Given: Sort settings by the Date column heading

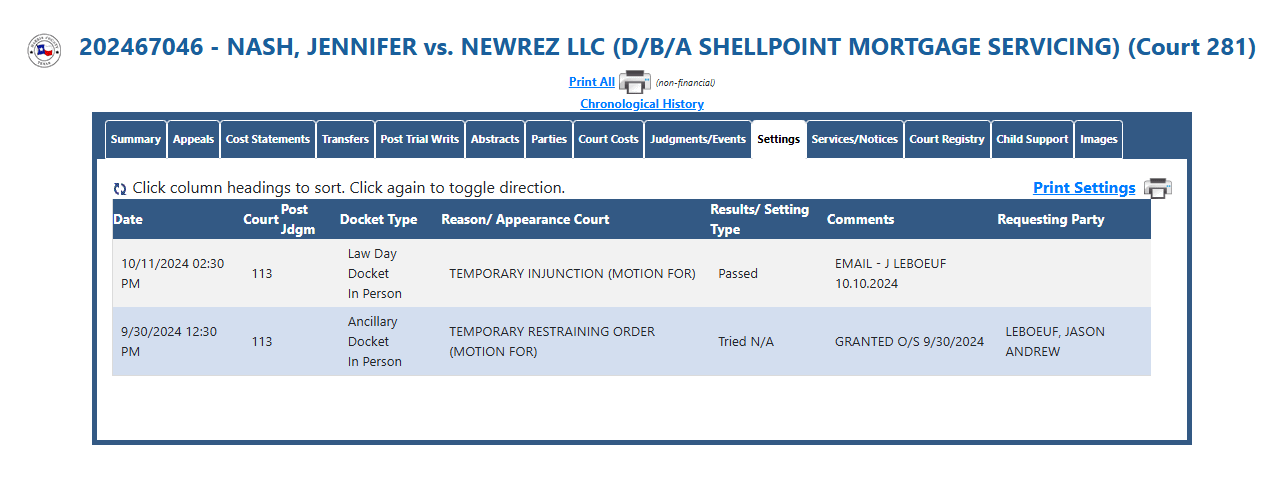Looking at the screenshot, I should point(128,219).
